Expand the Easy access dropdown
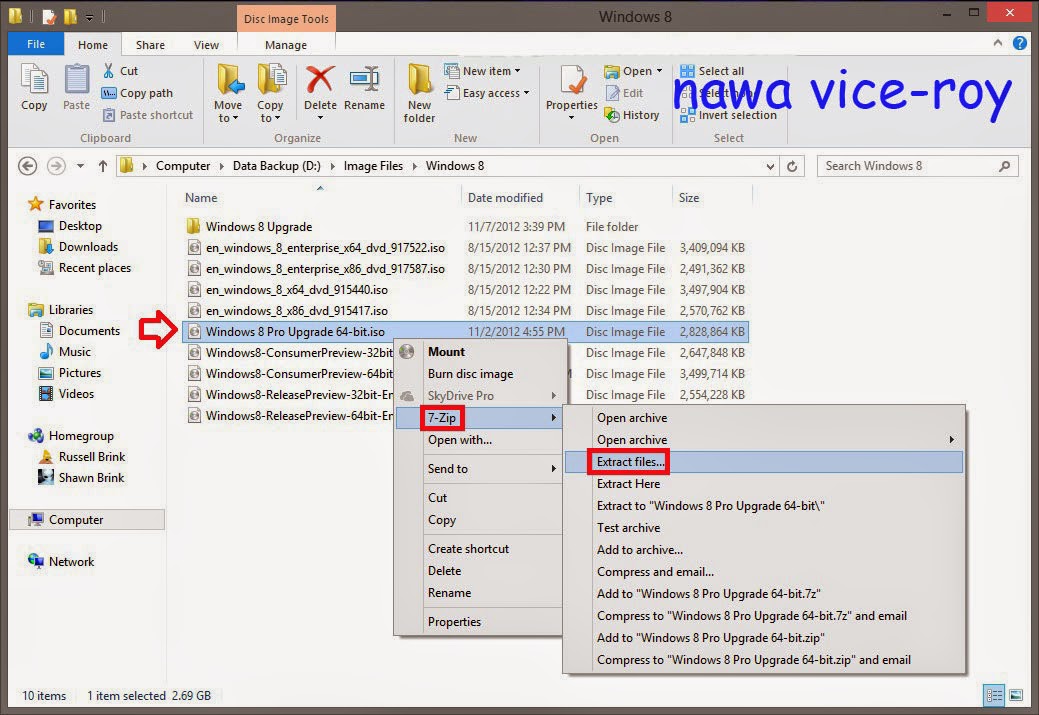 (x=527, y=93)
